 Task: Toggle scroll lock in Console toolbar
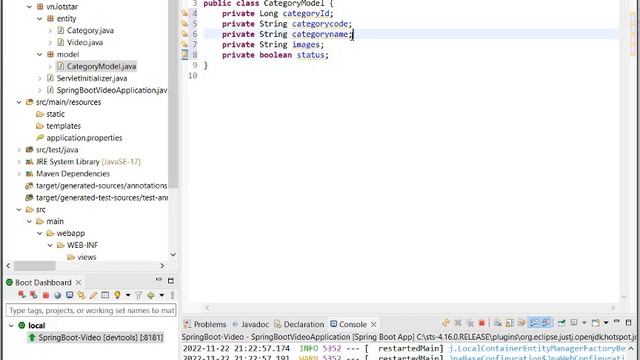pos(509,323)
